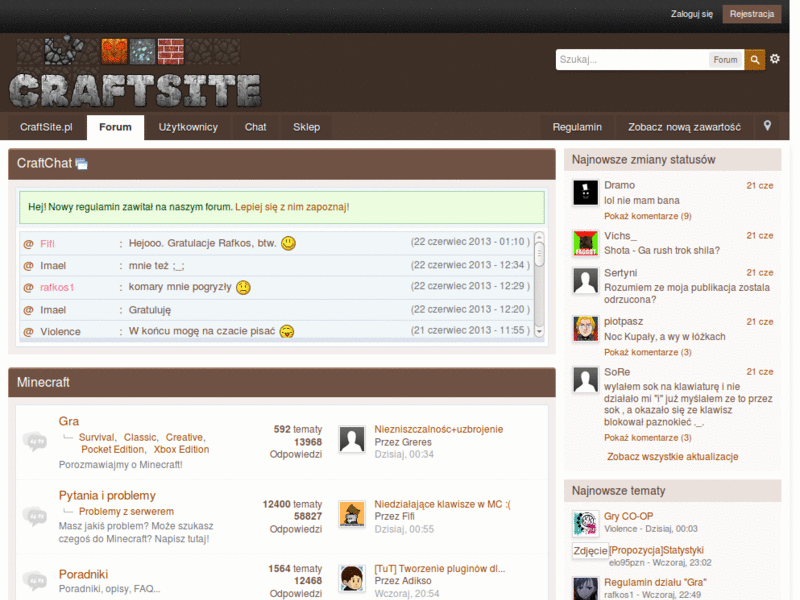Open the Classic subforum
This screenshot has height=600, width=800.
click(x=141, y=437)
